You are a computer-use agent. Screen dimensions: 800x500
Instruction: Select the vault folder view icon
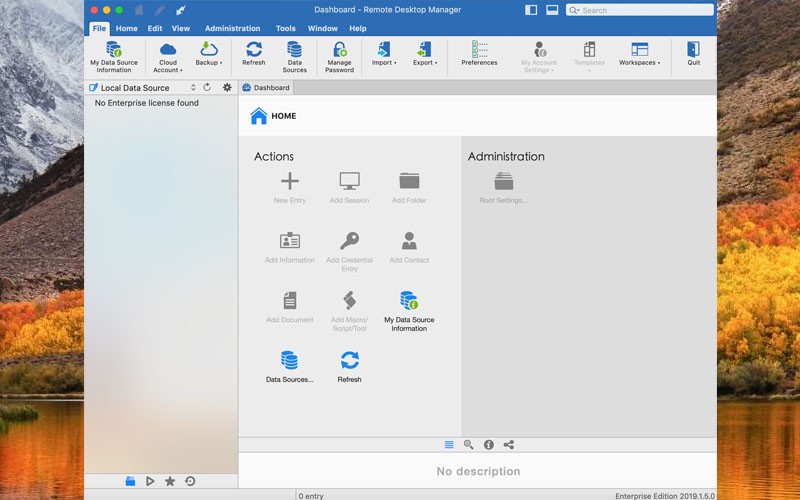tap(130, 481)
